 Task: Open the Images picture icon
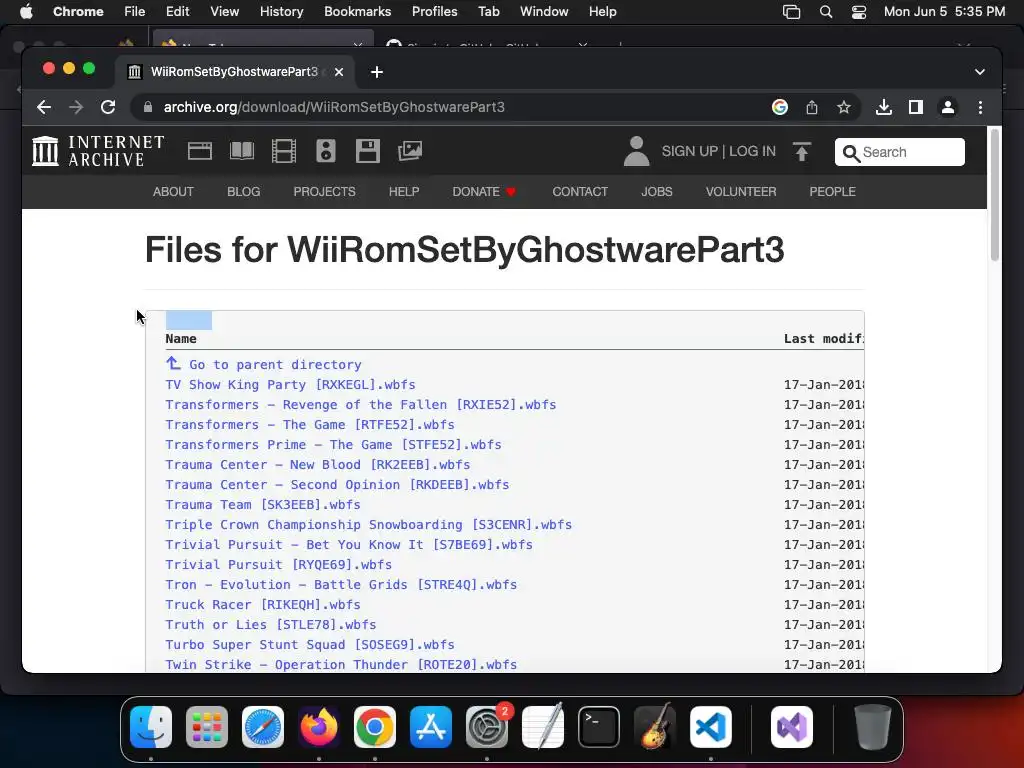click(409, 151)
